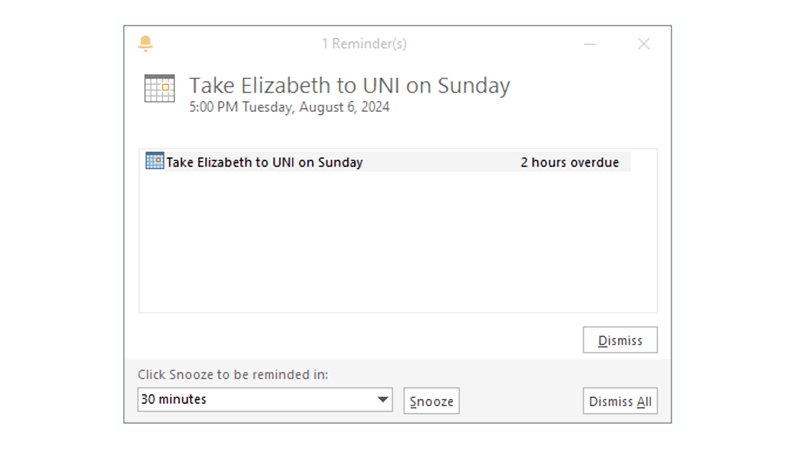The width and height of the screenshot is (800, 450).
Task: Select the "Take Elizabeth to UNI" list row text
Action: point(264,162)
